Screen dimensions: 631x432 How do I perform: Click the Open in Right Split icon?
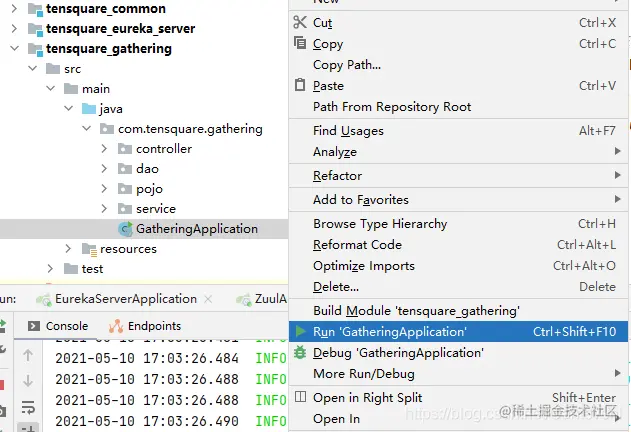(x=300, y=397)
